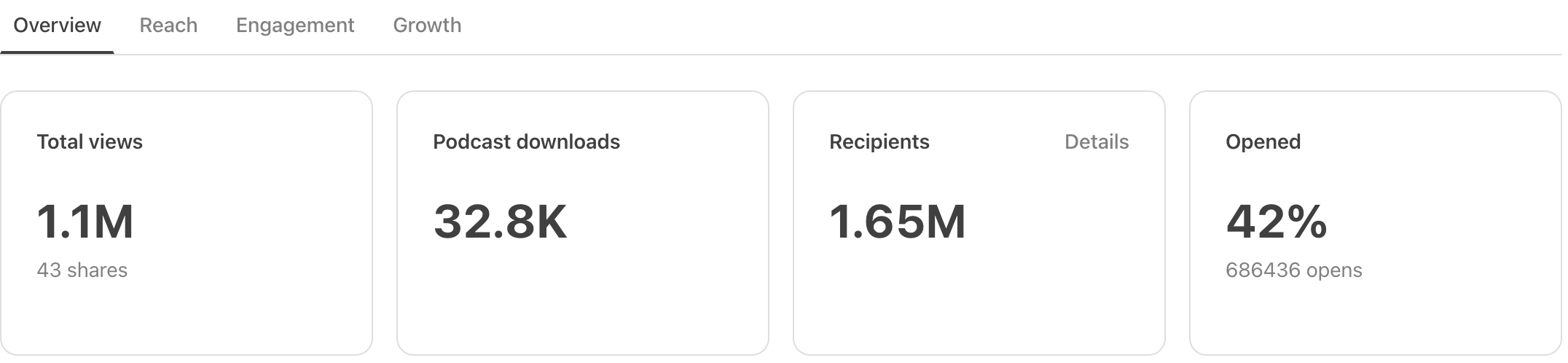Go to the Growth tab
The width and height of the screenshot is (1568, 363).
(x=427, y=26)
